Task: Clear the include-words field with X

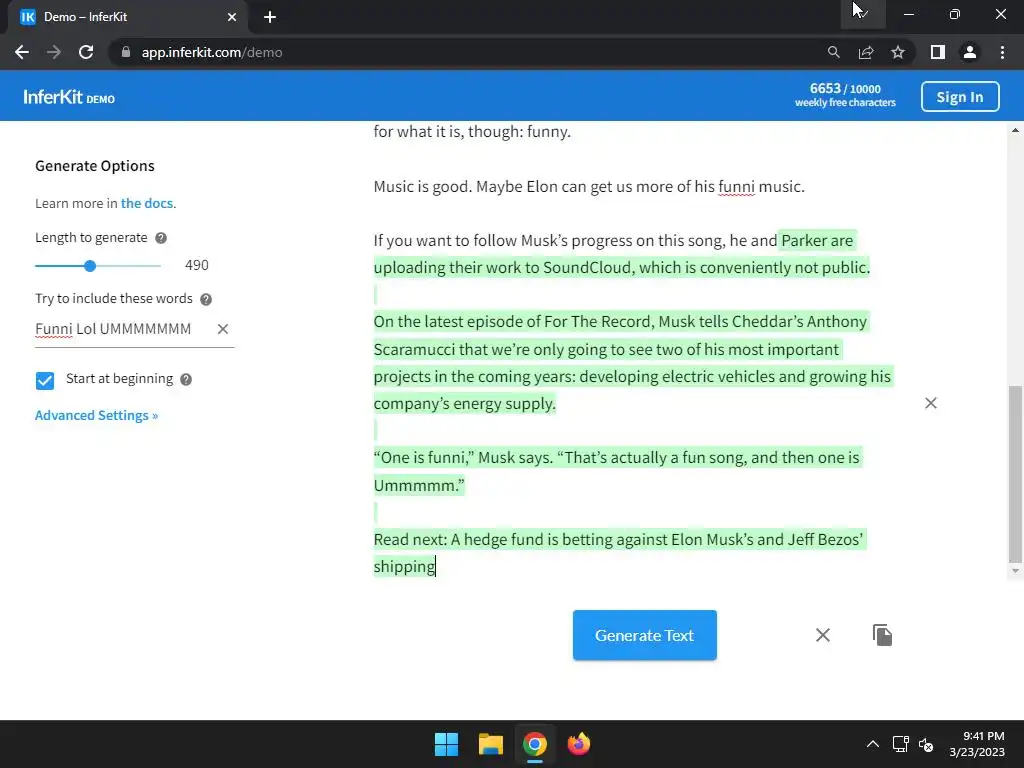Action: (x=223, y=329)
